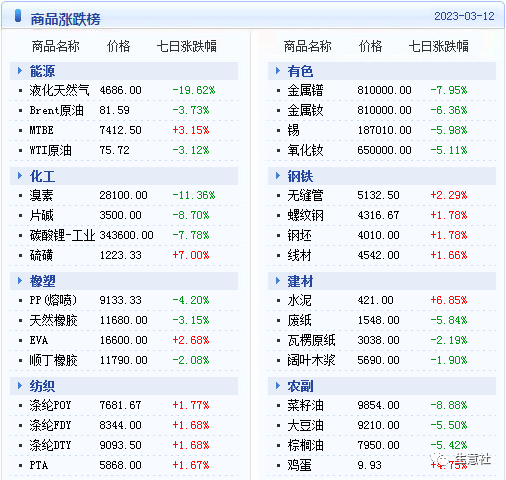
Task: Select 液化天然气 commodity name
Action: pos(59,90)
